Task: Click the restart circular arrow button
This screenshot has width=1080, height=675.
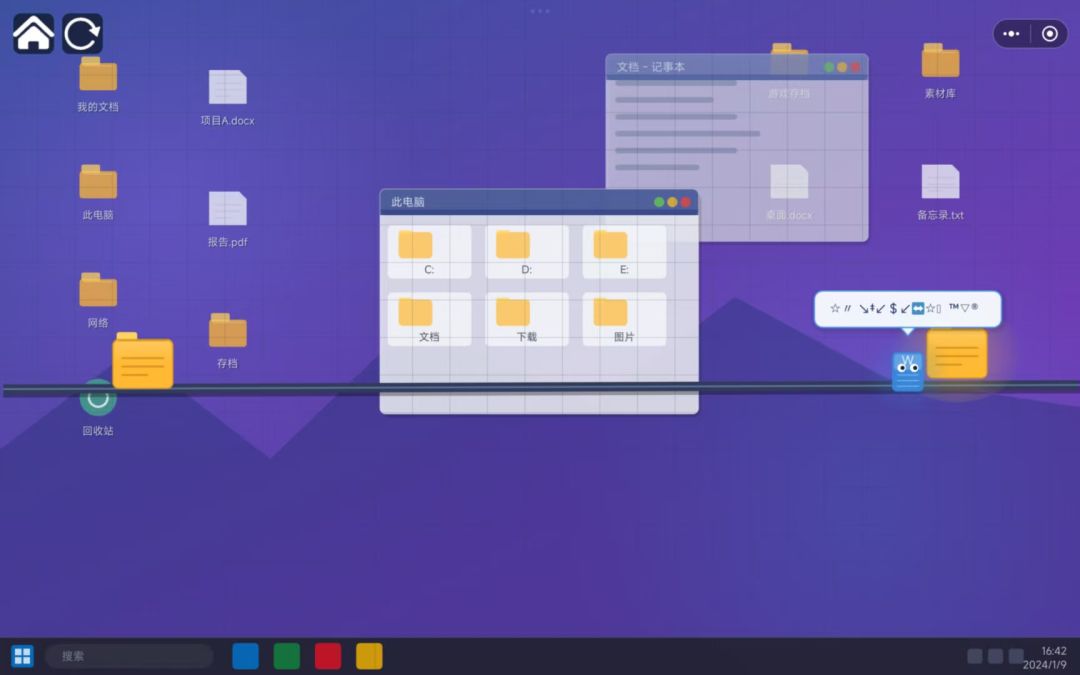Action: coord(83,34)
